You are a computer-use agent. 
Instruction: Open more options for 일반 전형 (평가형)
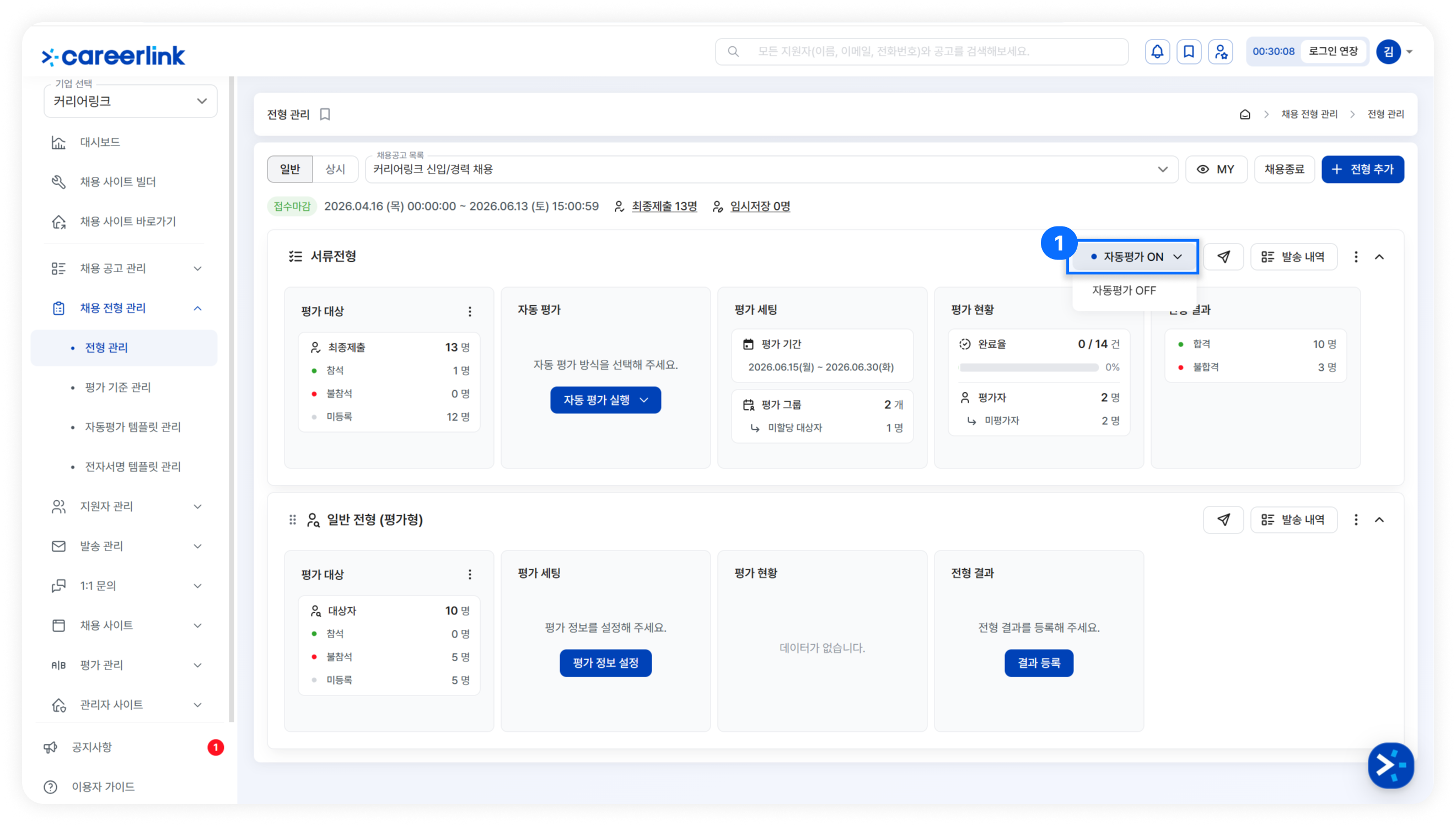click(x=1356, y=520)
